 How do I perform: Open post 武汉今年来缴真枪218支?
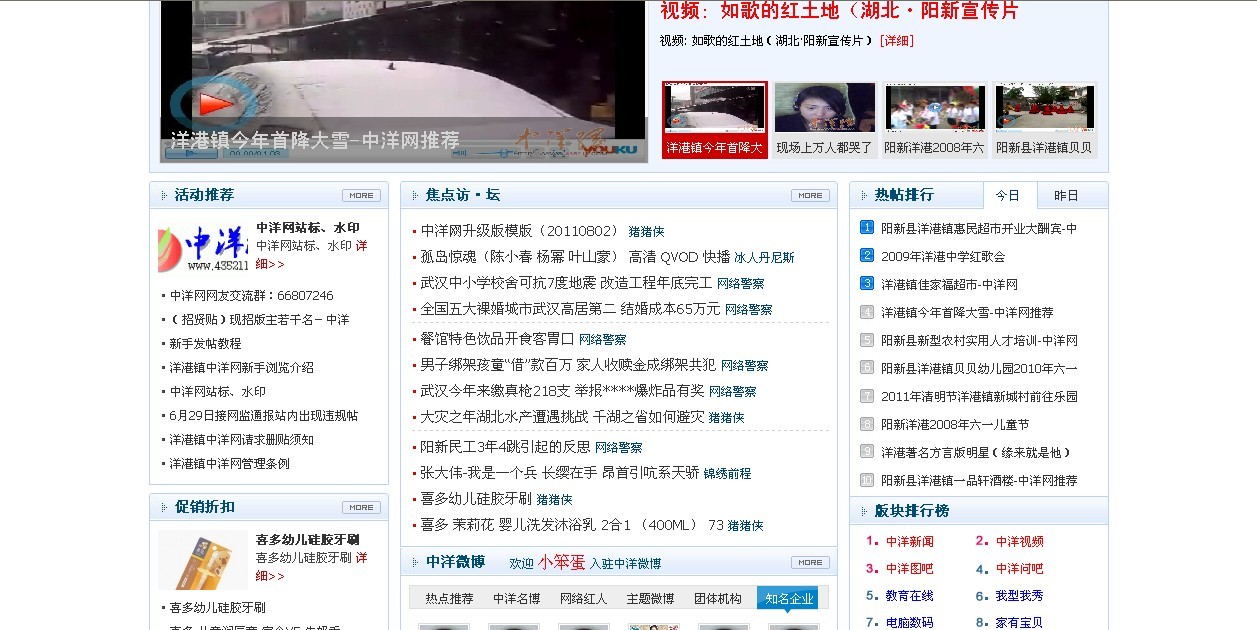pos(562,391)
